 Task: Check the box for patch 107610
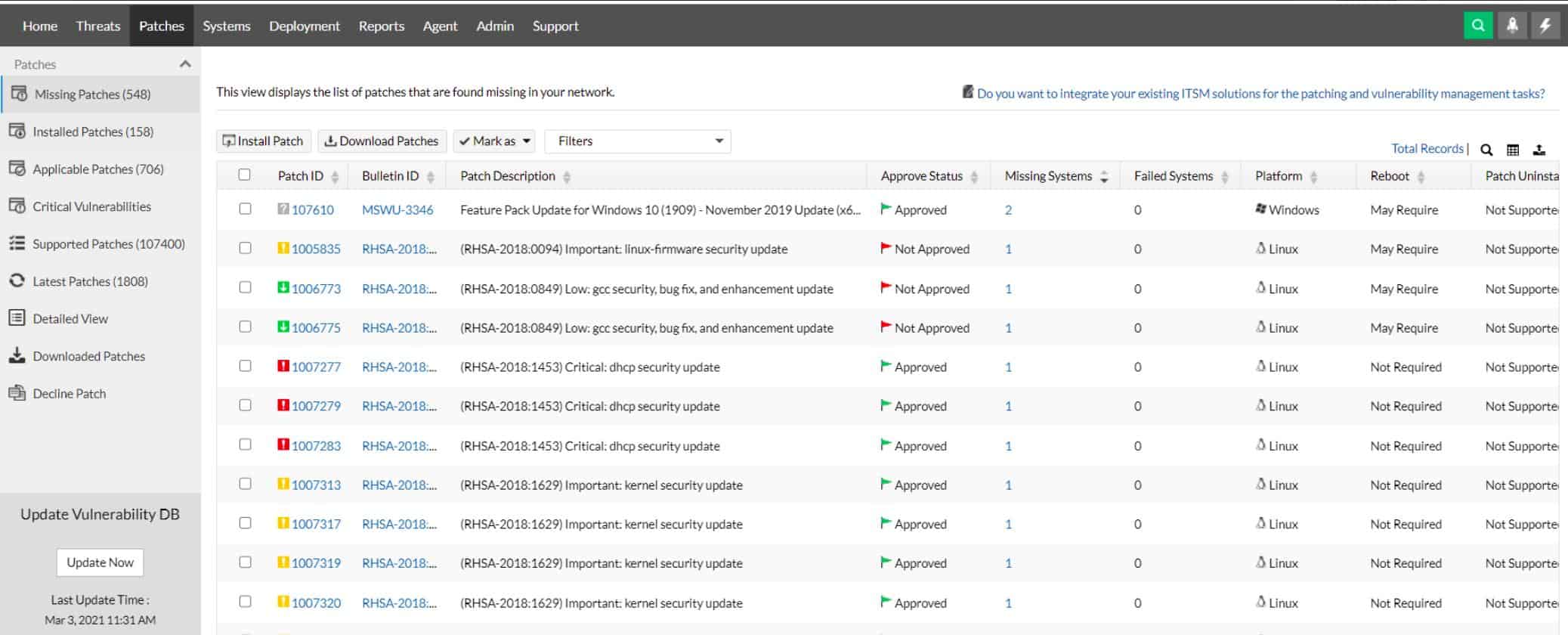pos(245,209)
